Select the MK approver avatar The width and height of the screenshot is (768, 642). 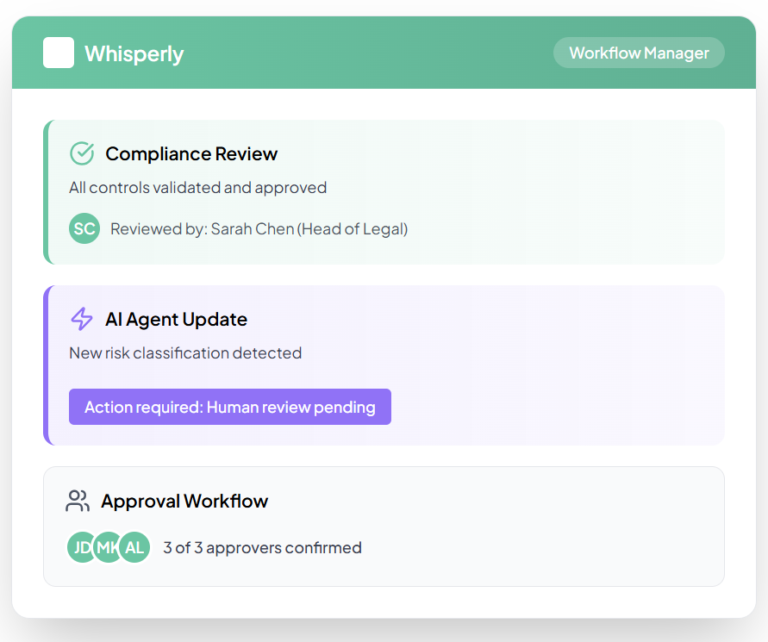pos(107,547)
